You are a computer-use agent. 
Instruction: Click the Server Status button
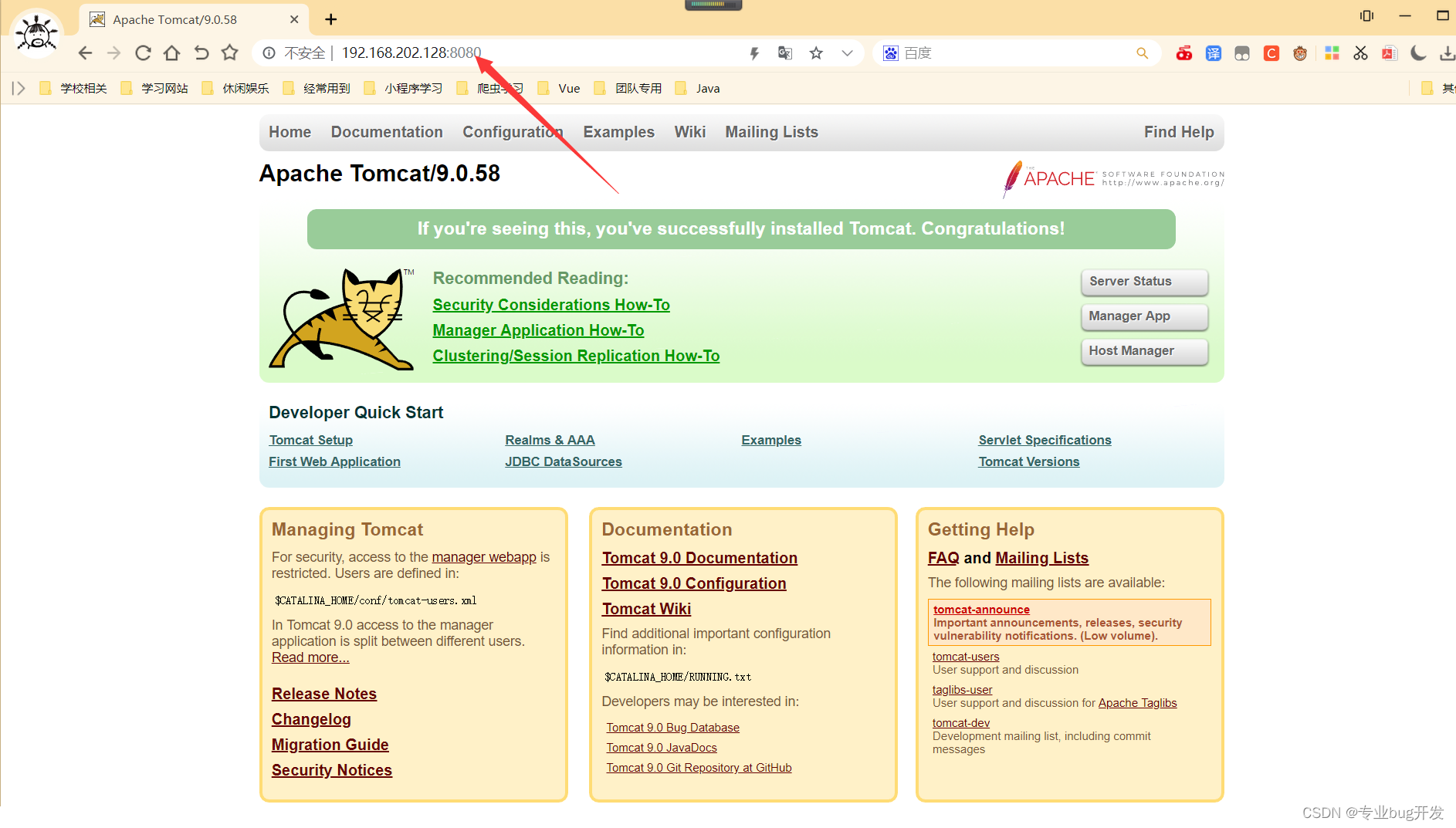[x=1144, y=282]
